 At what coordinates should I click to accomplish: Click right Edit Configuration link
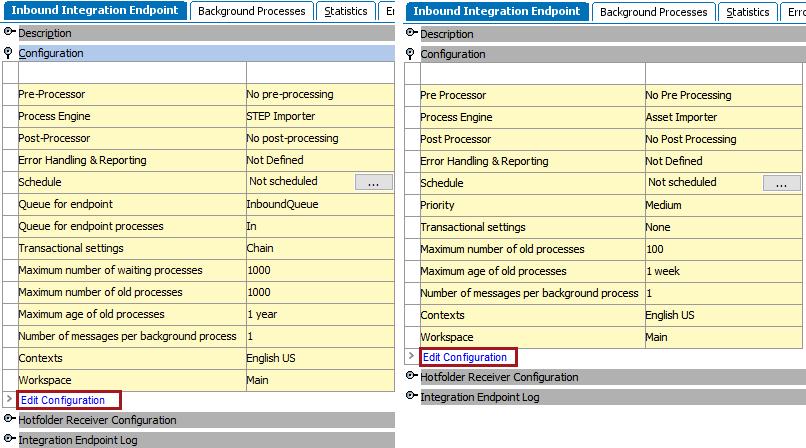(465, 357)
